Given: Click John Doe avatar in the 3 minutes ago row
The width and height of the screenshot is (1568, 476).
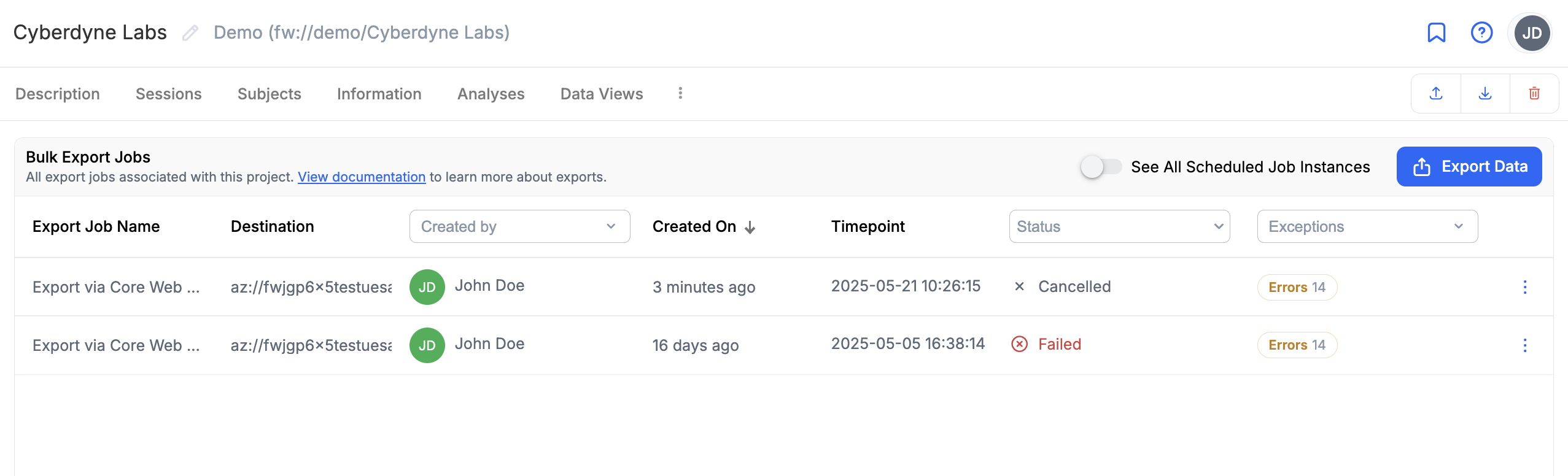Looking at the screenshot, I should [x=427, y=287].
